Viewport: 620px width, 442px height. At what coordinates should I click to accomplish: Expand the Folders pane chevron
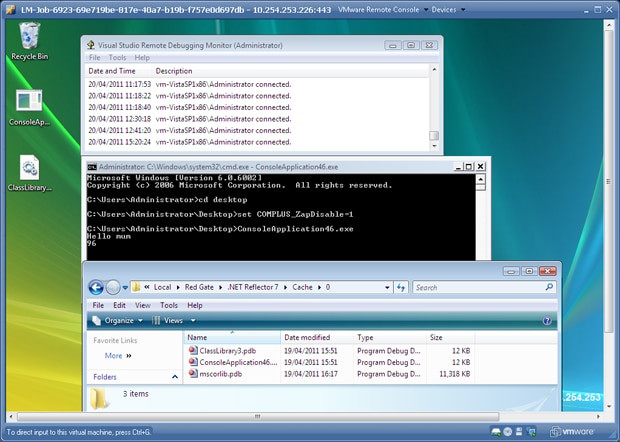point(175,377)
